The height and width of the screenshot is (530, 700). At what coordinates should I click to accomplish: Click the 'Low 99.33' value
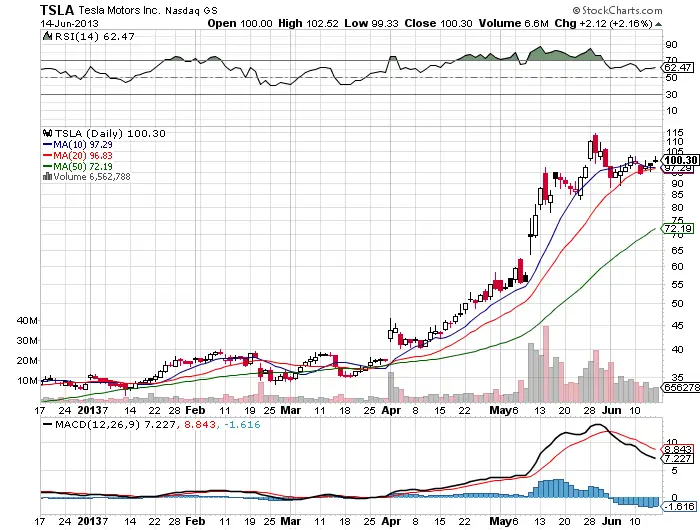[x=371, y=23]
